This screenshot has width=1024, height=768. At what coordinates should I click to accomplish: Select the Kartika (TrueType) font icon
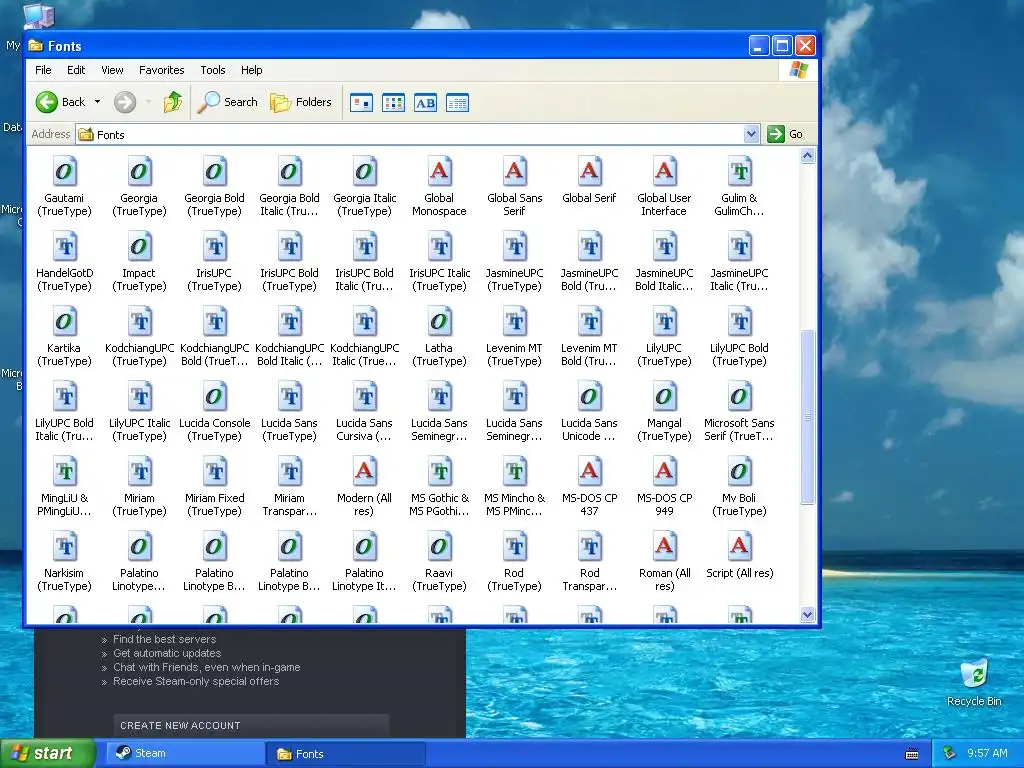(64, 321)
